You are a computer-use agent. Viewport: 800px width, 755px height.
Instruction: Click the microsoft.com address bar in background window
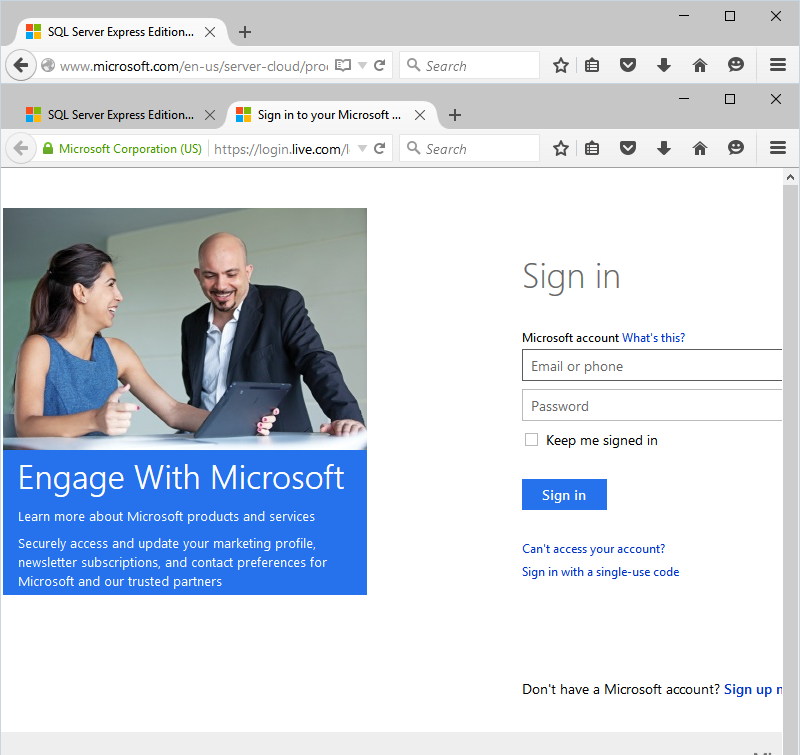coord(194,66)
